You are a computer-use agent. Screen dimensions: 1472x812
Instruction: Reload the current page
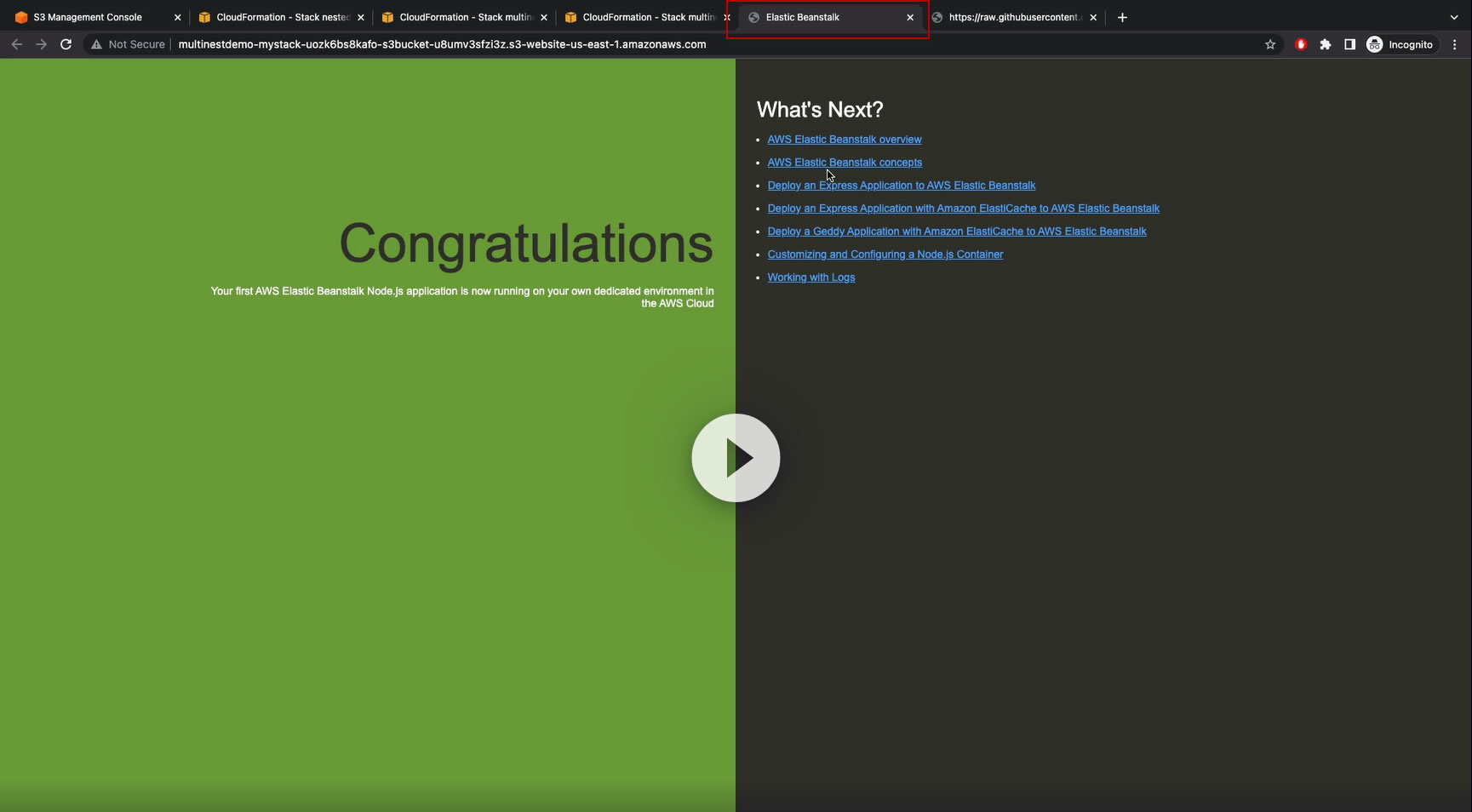tap(66, 44)
